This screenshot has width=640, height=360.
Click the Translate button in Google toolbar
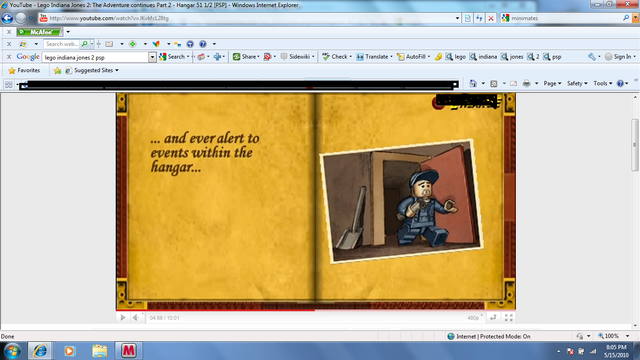tap(373, 57)
